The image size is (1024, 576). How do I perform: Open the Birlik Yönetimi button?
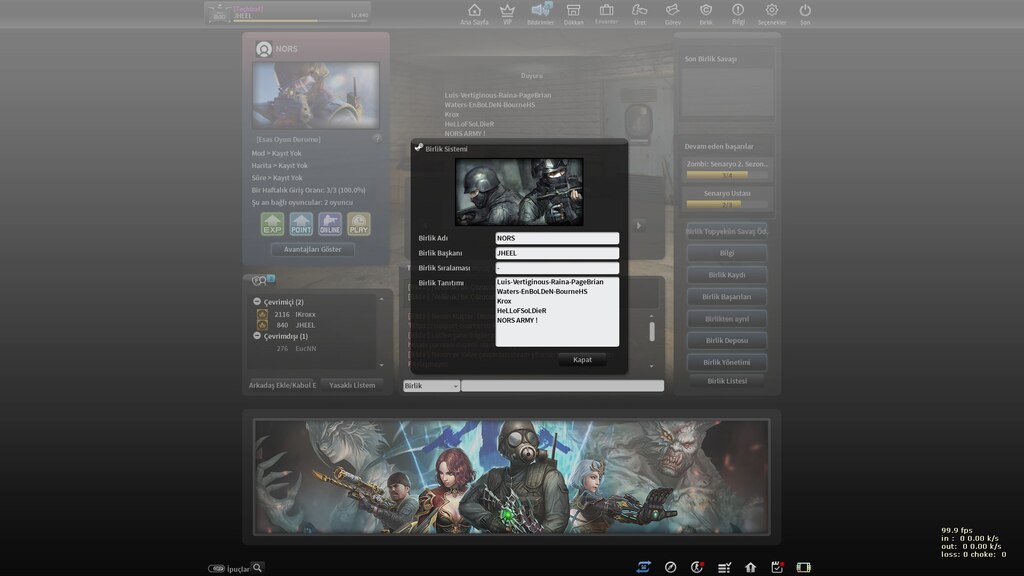click(727, 362)
